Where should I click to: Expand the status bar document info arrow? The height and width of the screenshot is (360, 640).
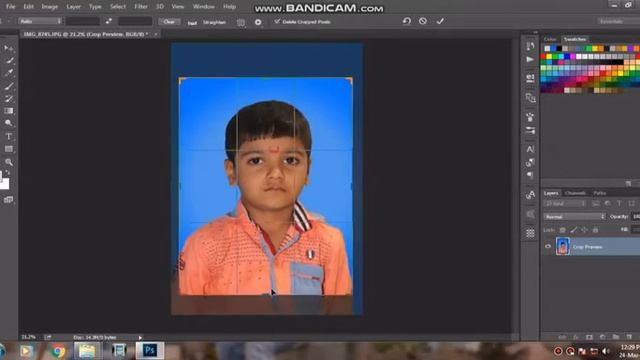coord(140,338)
